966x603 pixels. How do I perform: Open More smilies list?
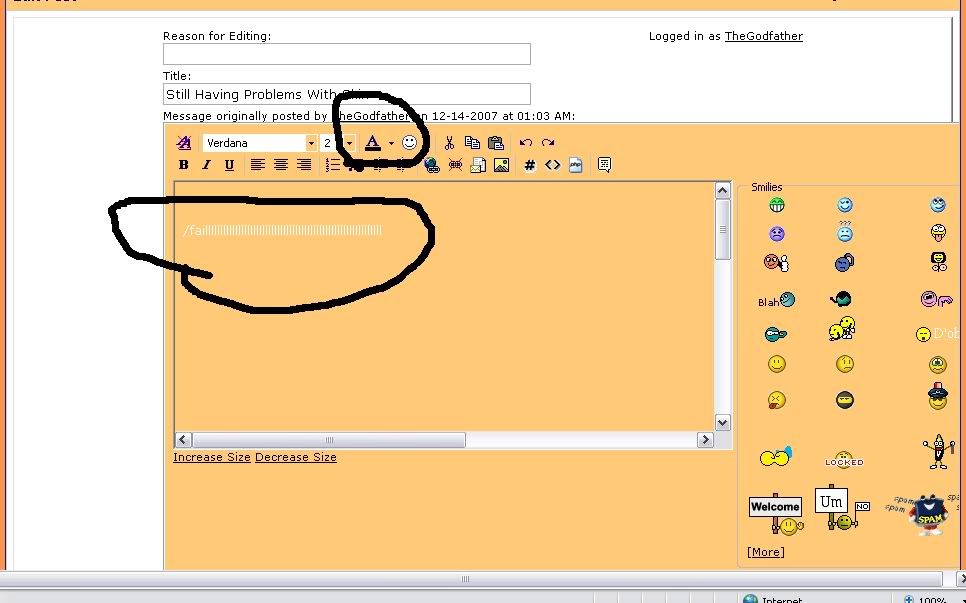(765, 552)
